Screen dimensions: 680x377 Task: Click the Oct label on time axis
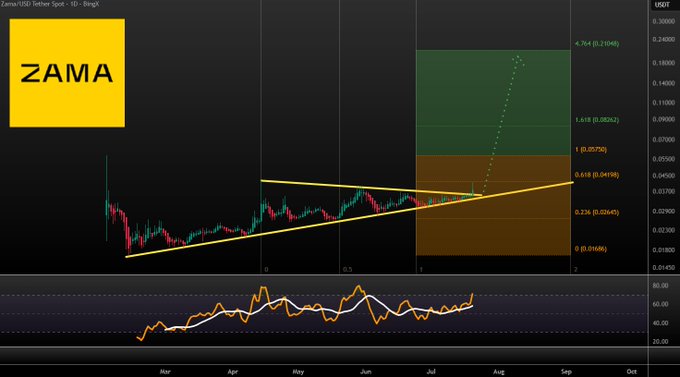pyautogui.click(x=631, y=372)
